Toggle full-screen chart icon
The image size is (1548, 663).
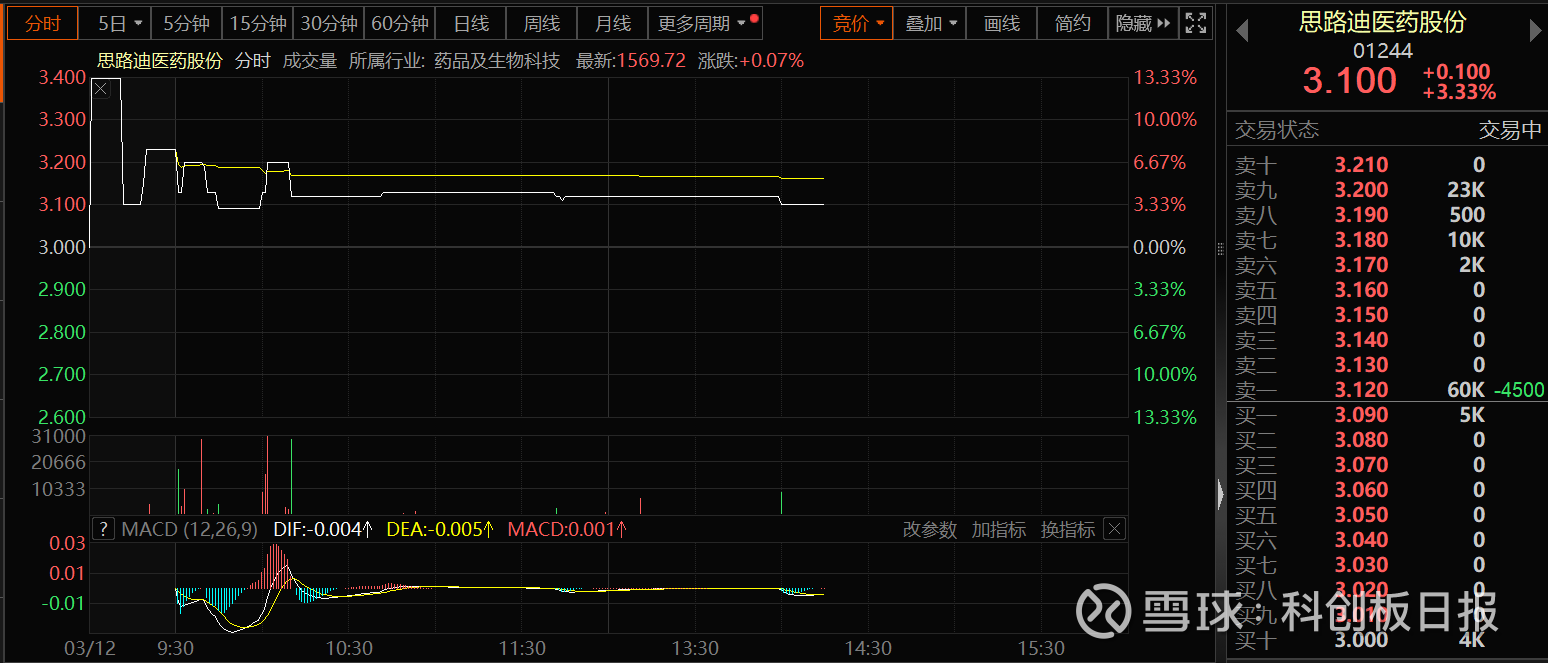pyautogui.click(x=1194, y=23)
